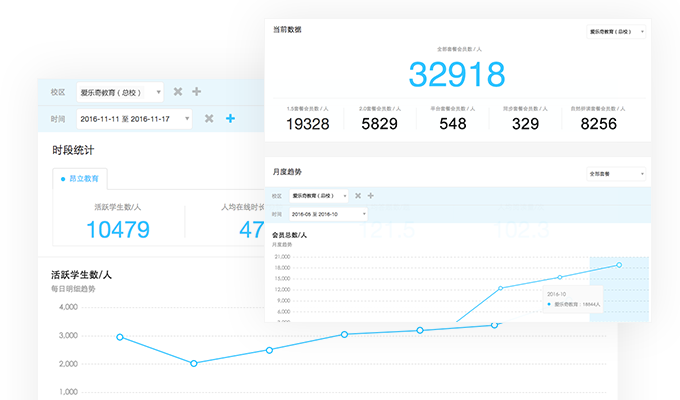Click the 8256 members stat

tap(598, 124)
